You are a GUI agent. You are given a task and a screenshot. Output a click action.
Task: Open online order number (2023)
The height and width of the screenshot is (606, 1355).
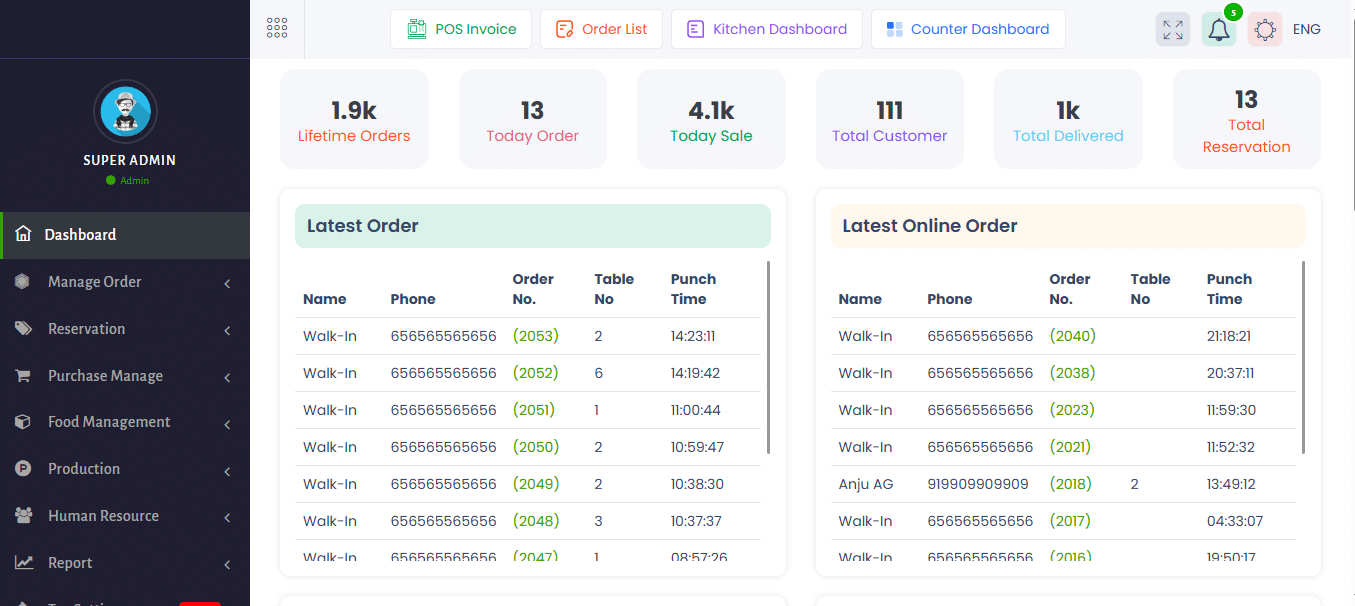pos(1072,410)
